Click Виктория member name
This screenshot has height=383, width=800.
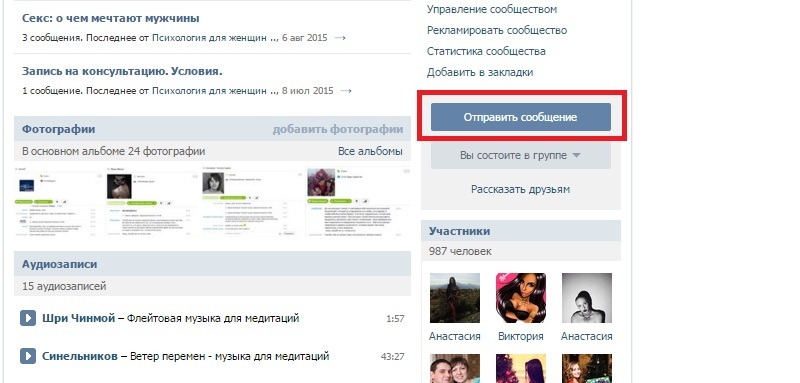[x=520, y=337]
